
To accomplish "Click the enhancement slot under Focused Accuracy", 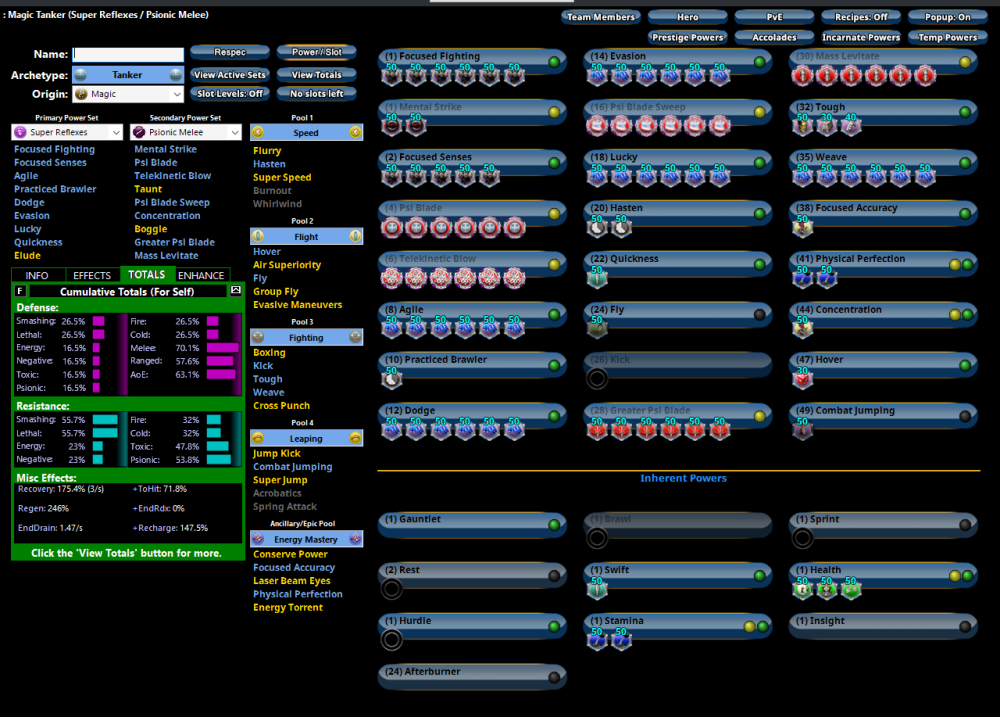I will pyautogui.click(x=802, y=228).
